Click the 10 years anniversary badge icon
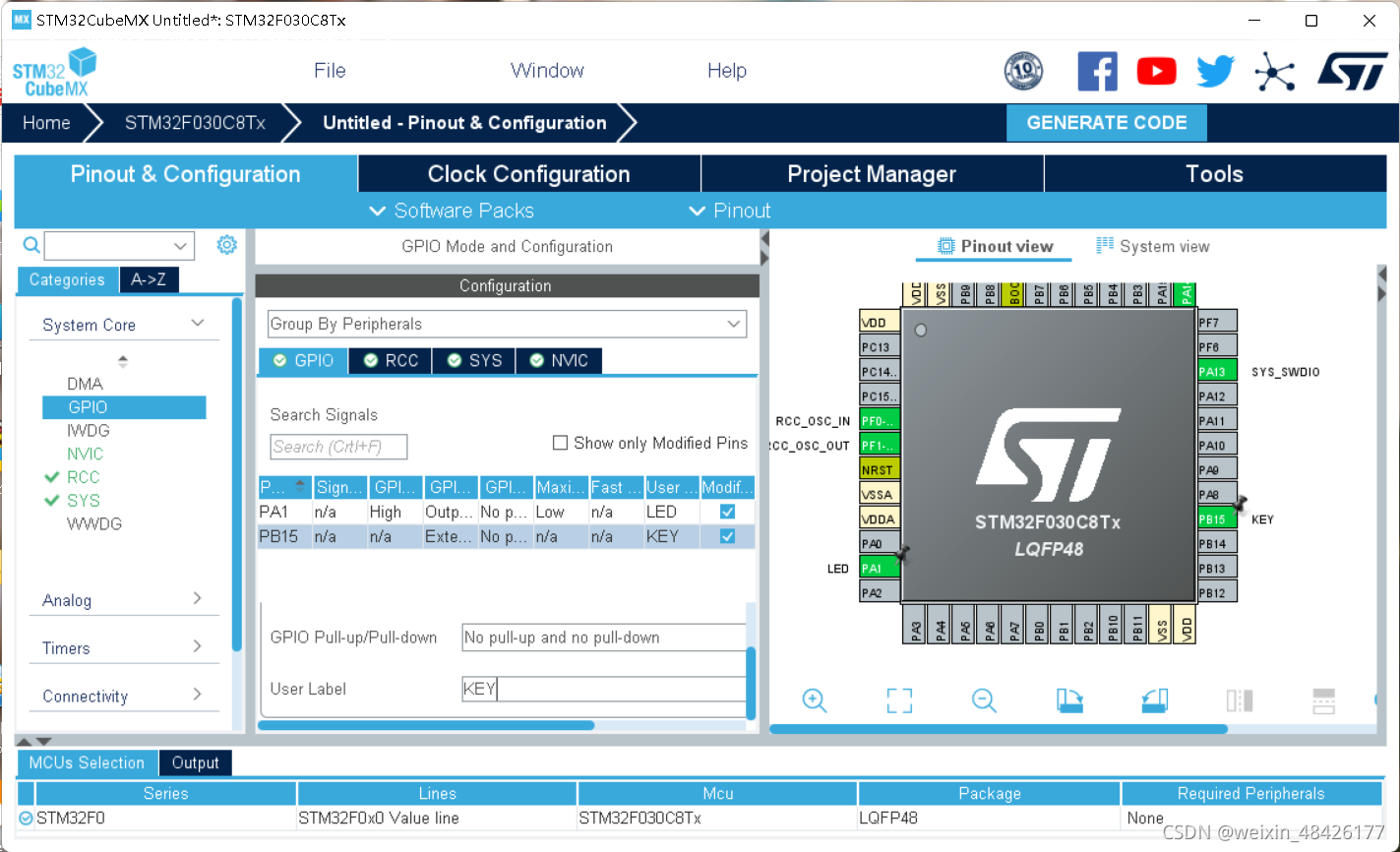Image resolution: width=1400 pixels, height=852 pixels. coord(1023,71)
